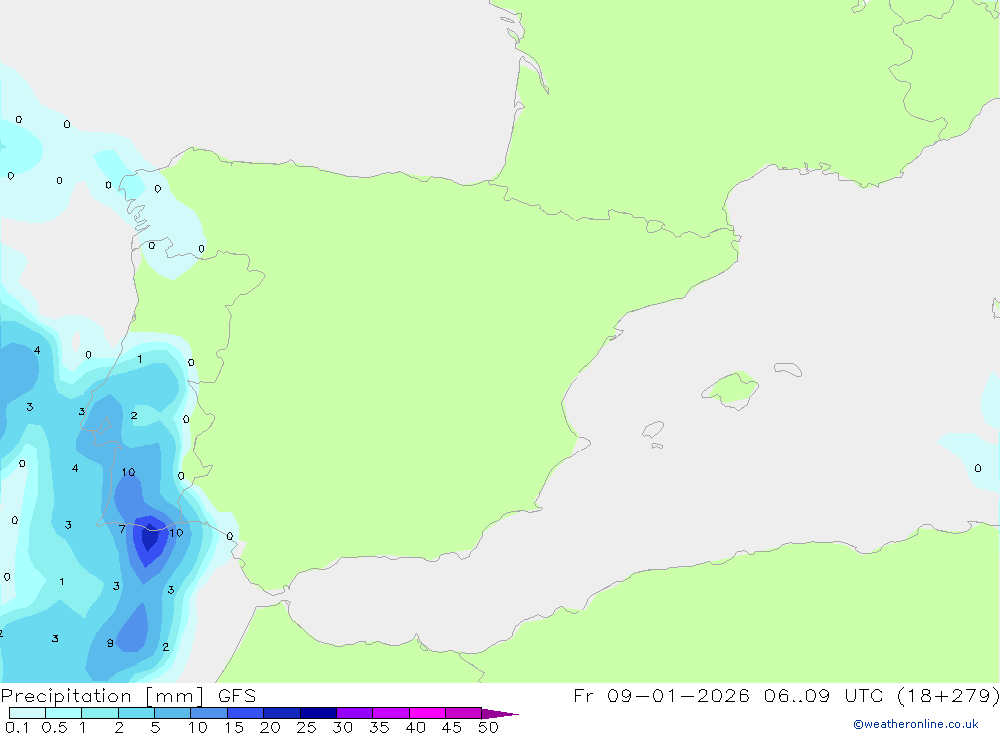This screenshot has height=733, width=1000.
Task: Select the 5–10 mm legend color swatch
Action: (172, 713)
